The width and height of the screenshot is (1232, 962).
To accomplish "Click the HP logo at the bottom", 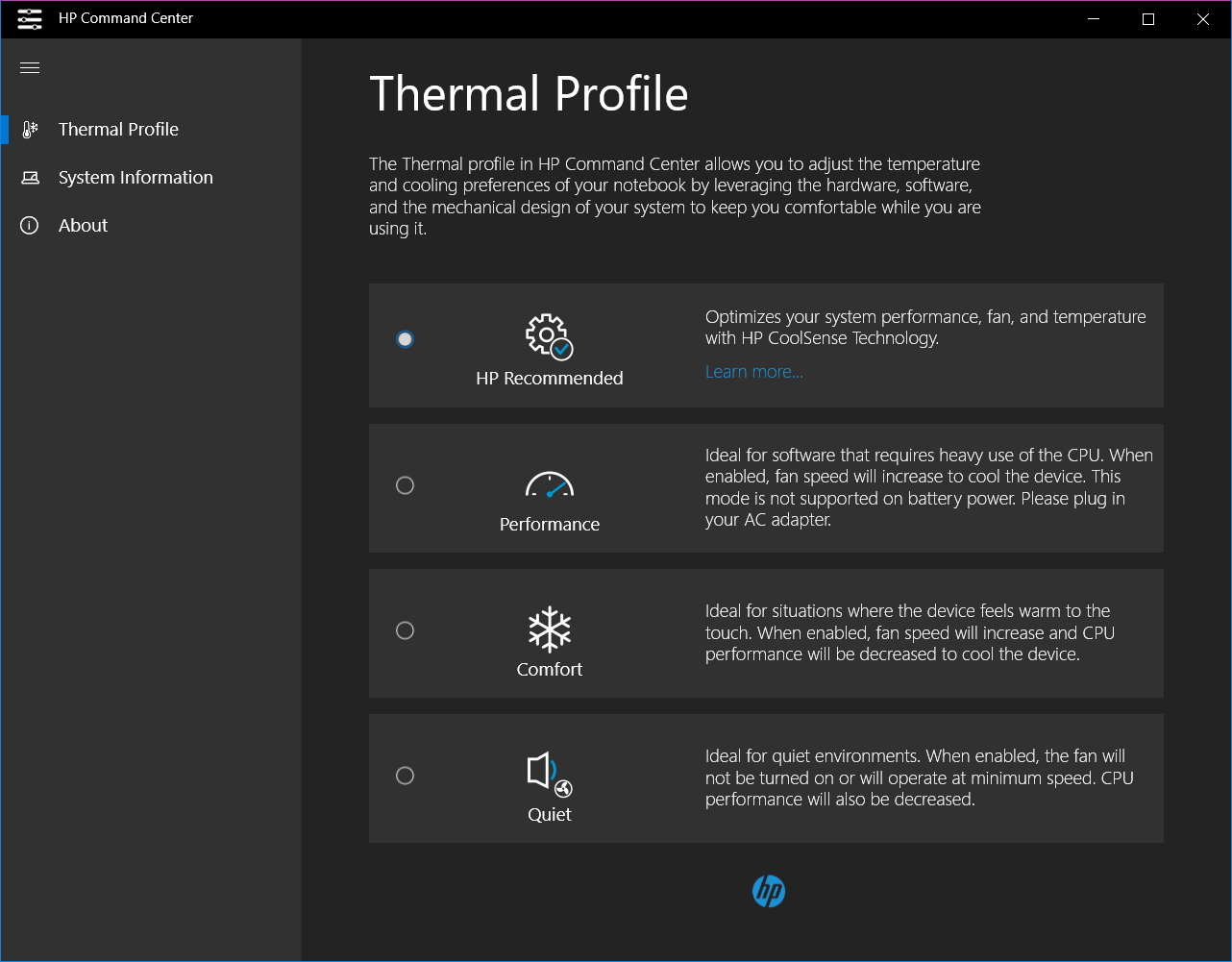I will (x=769, y=892).
